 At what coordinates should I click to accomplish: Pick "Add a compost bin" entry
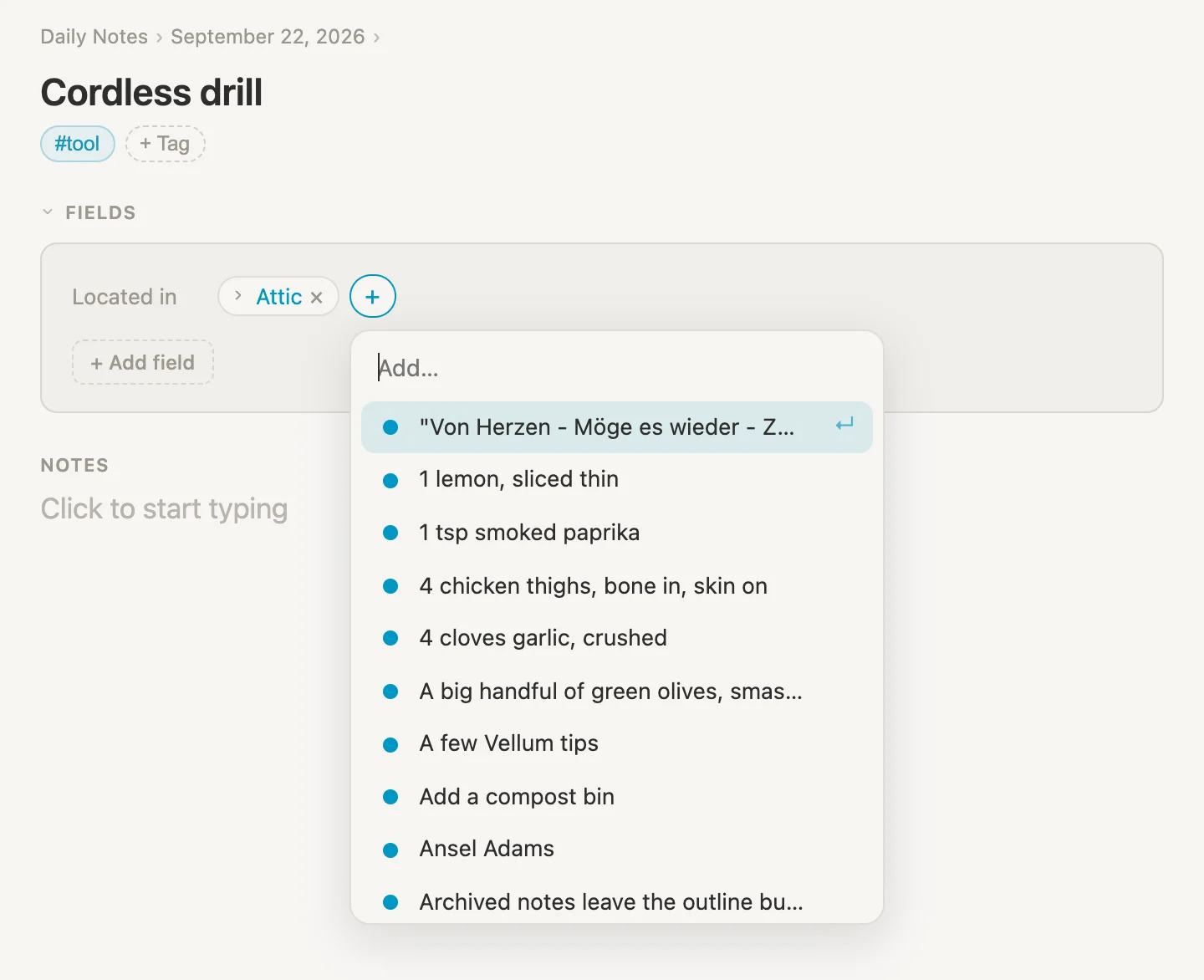coord(617,797)
